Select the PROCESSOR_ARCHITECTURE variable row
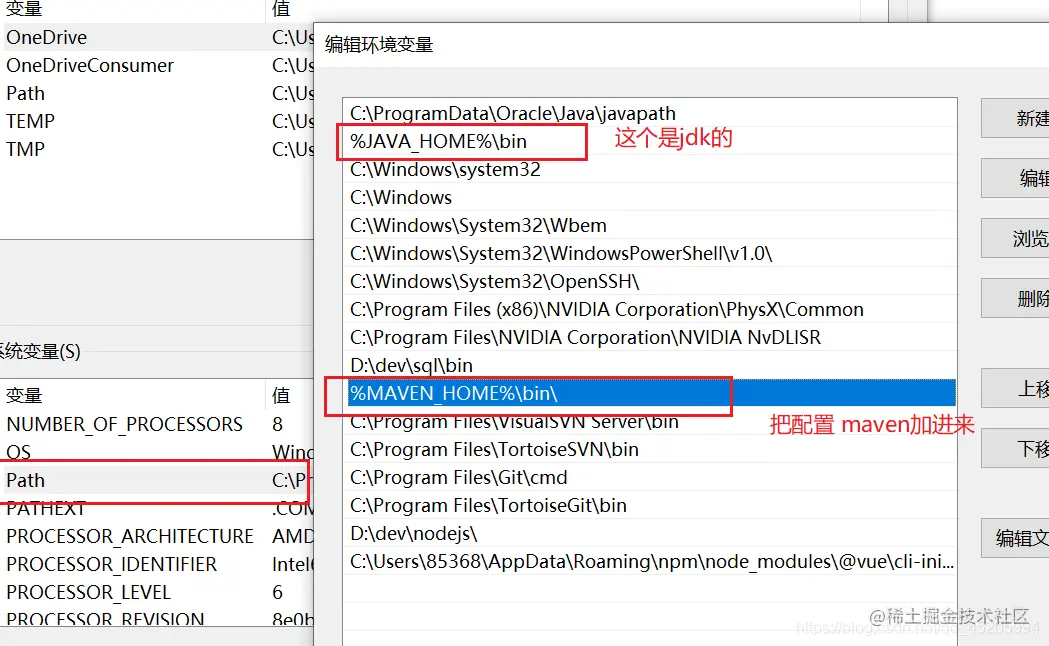Viewport: 1049px width, 646px height. point(157,537)
